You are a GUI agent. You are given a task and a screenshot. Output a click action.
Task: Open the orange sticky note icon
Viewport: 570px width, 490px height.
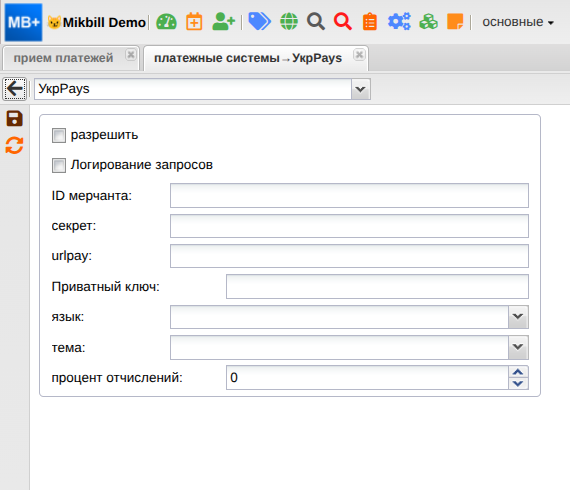coord(455,22)
